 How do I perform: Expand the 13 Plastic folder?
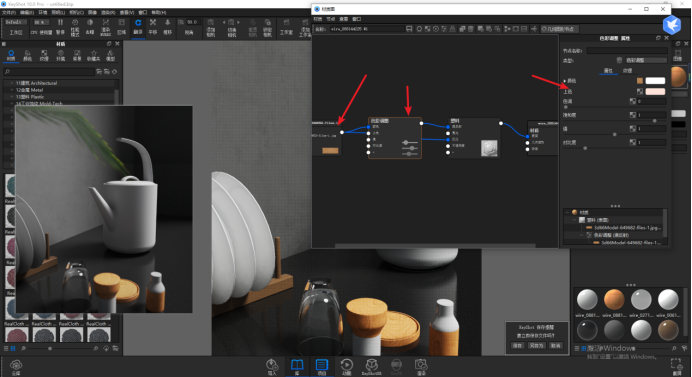(x=11, y=97)
